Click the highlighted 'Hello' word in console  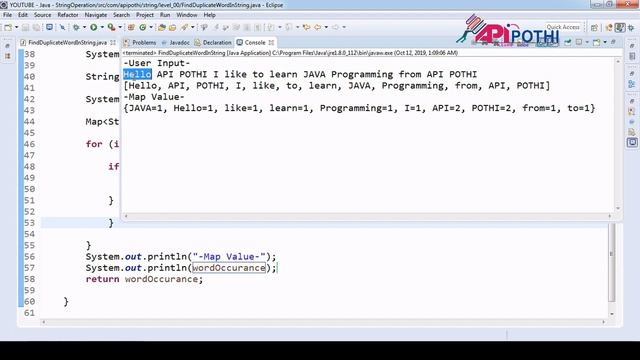click(x=138, y=74)
